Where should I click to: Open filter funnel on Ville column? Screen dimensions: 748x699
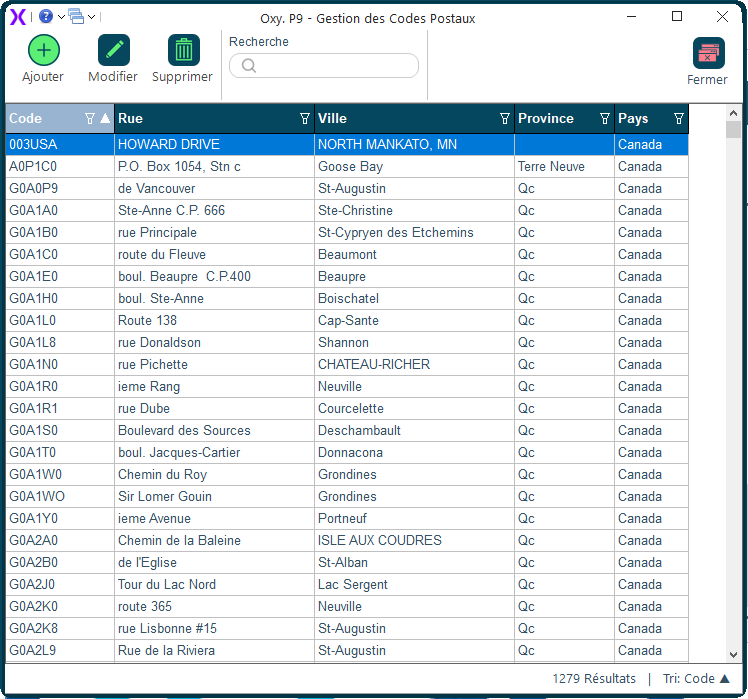click(505, 118)
